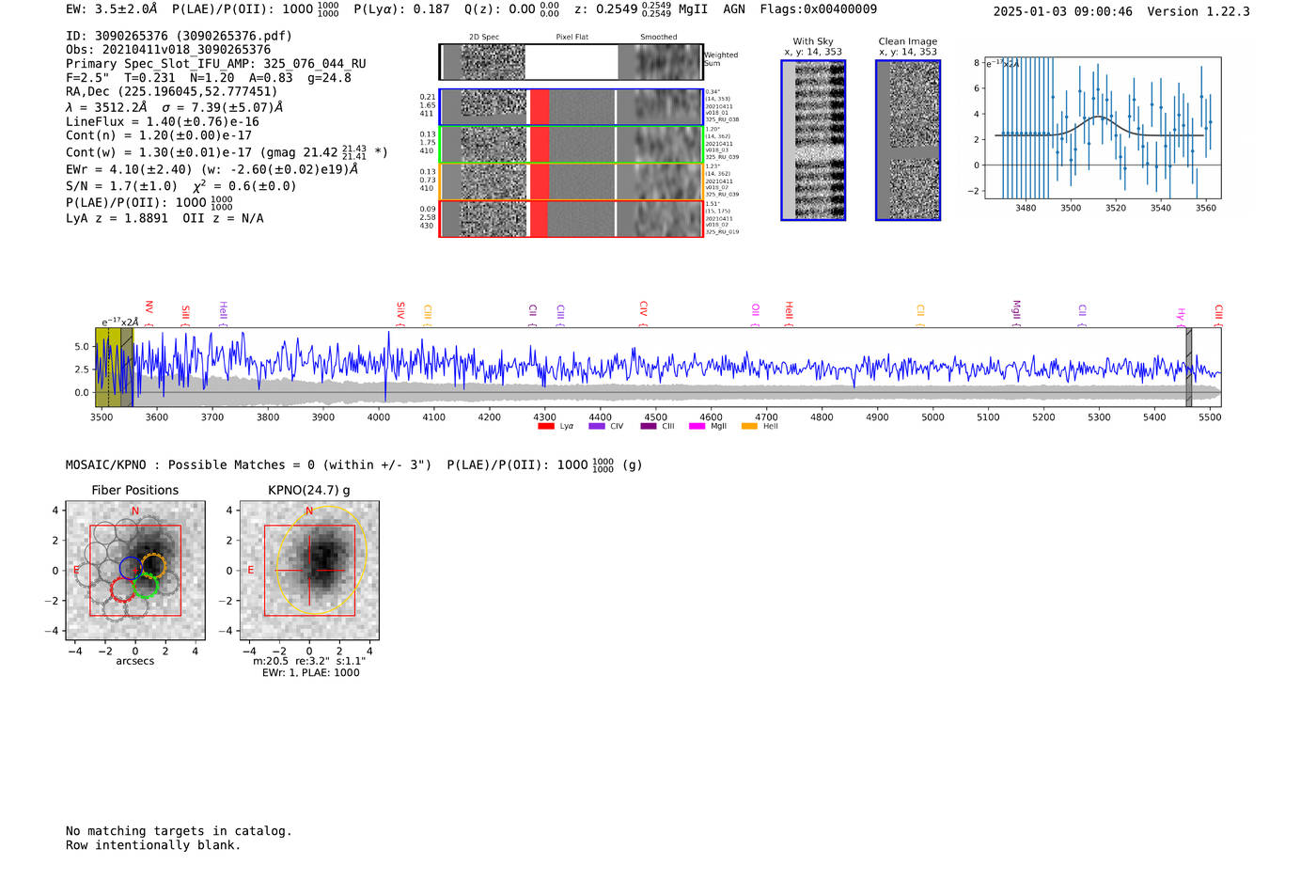Click the 'Primary Spec_Slot_IFU_AMP: 325_076_044_RU' line

(216, 64)
